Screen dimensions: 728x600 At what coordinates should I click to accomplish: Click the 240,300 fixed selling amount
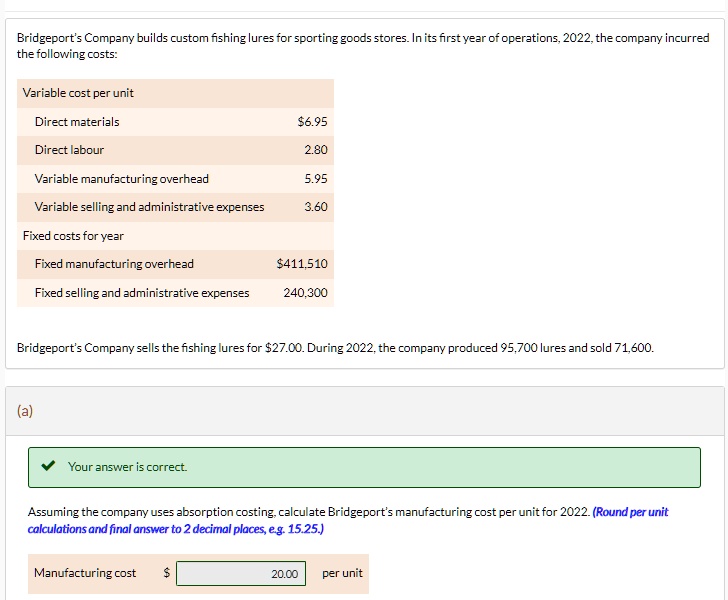pyautogui.click(x=306, y=293)
